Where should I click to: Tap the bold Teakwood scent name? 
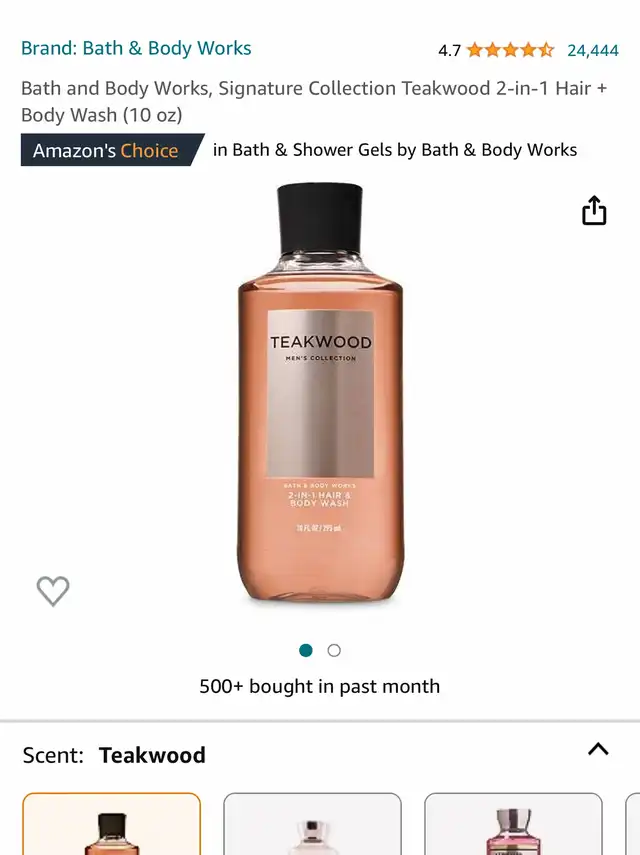click(x=152, y=755)
